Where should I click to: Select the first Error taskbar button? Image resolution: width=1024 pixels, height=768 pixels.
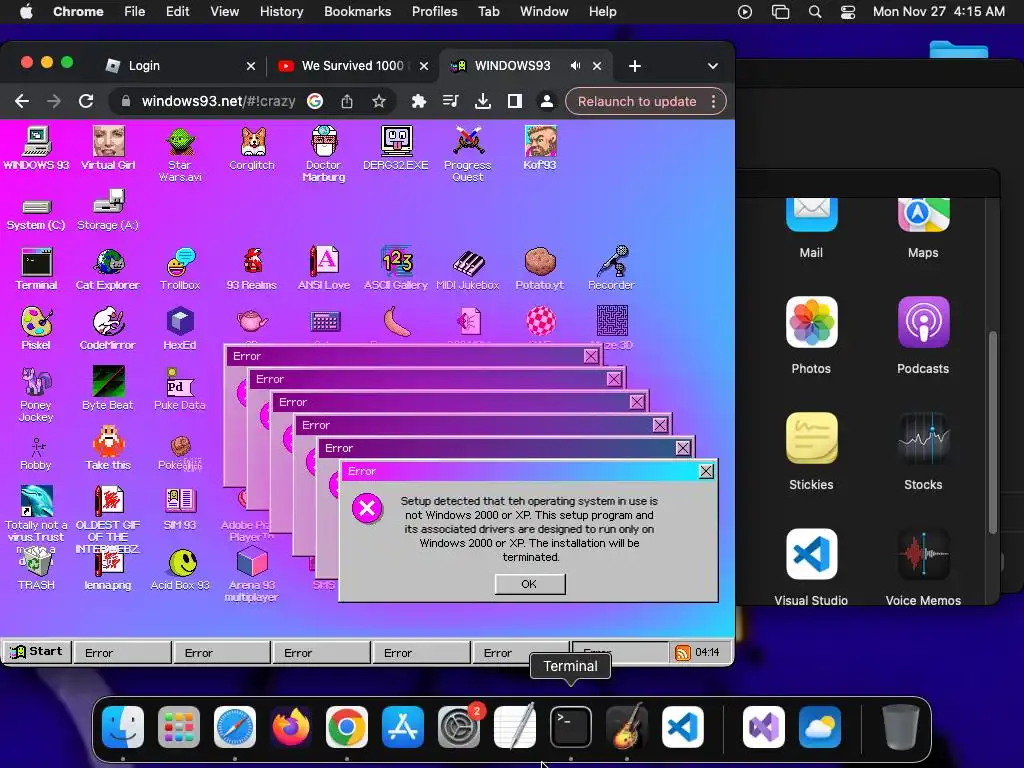click(x=123, y=652)
